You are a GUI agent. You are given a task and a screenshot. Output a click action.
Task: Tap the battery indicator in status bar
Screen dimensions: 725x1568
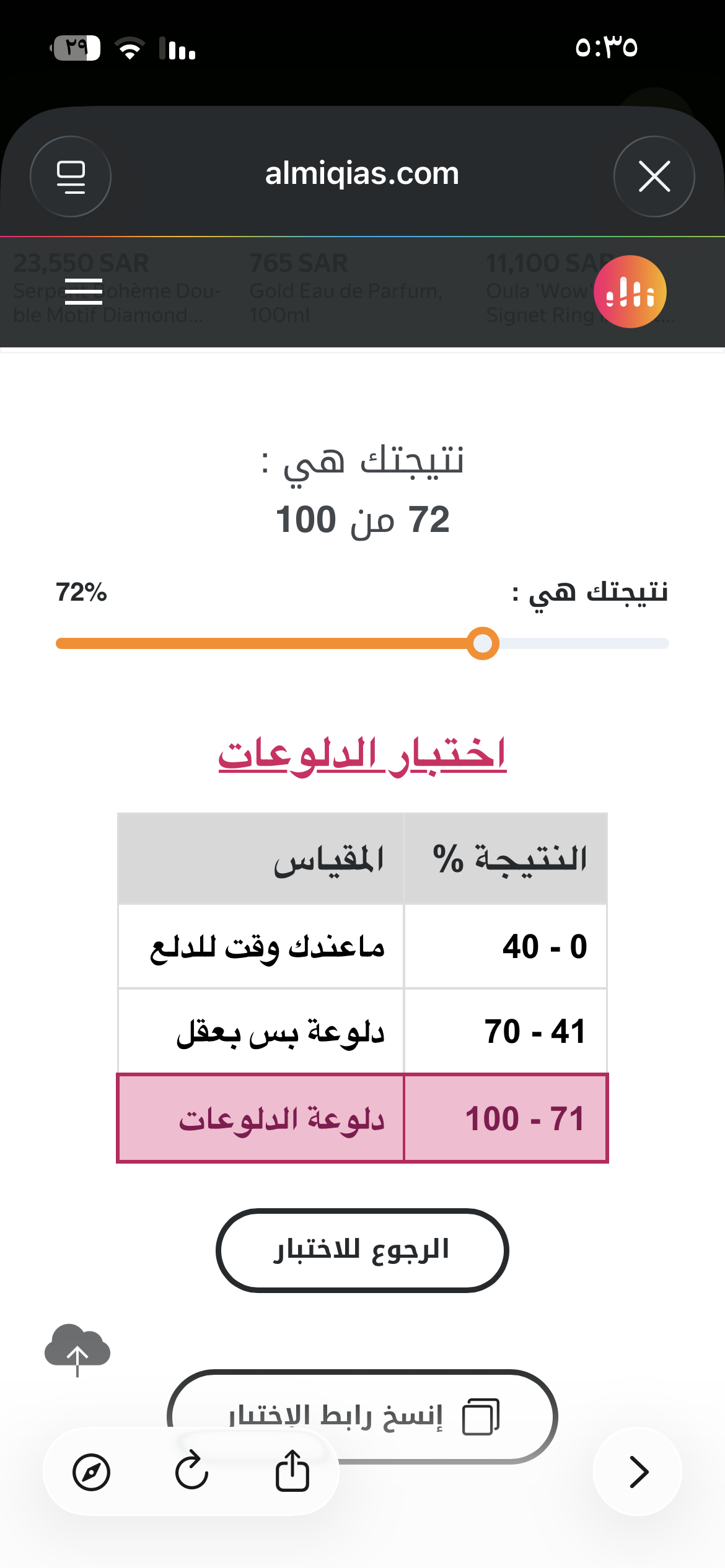pyautogui.click(x=76, y=48)
